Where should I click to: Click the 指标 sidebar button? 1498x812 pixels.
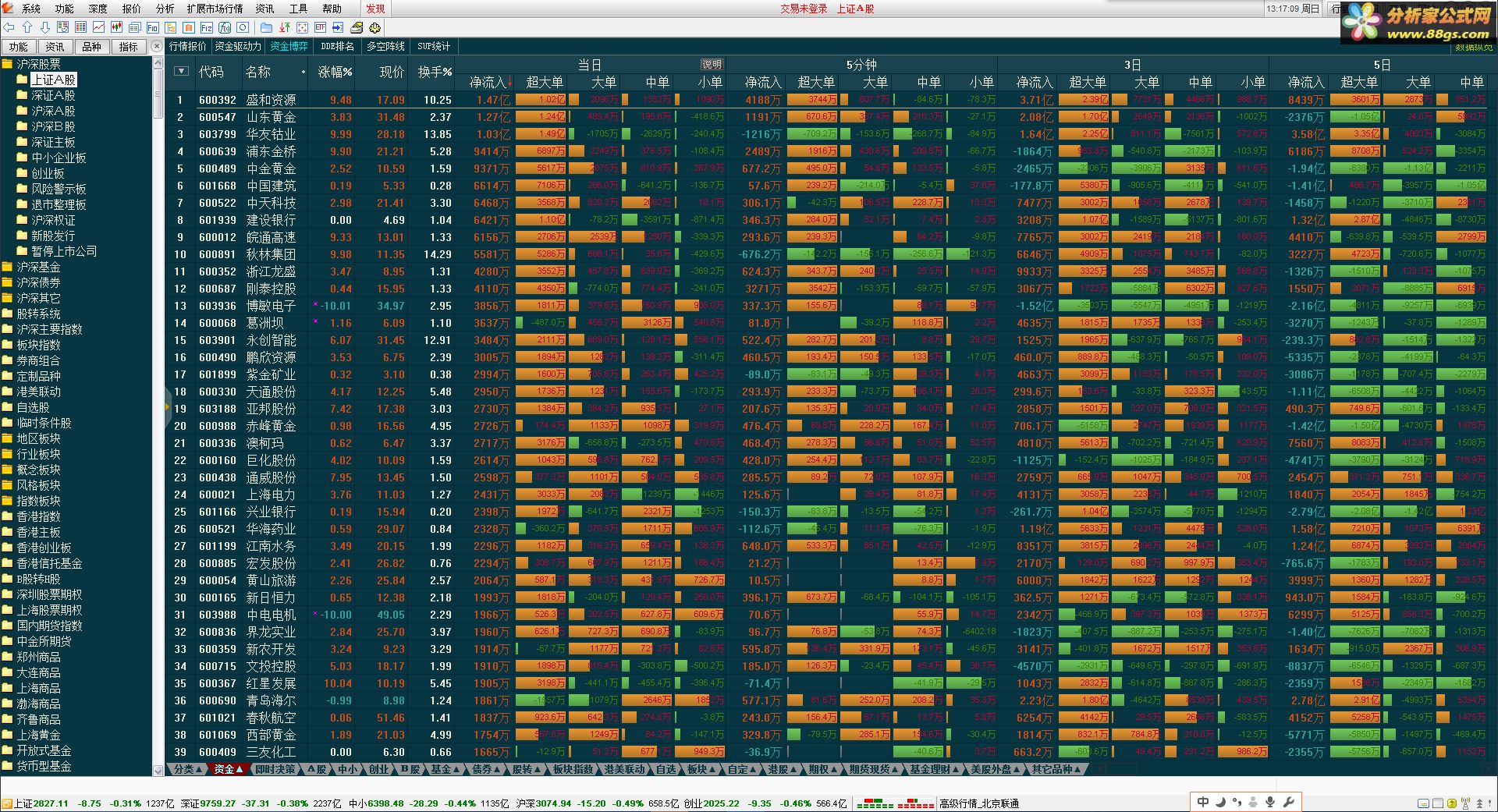[129, 47]
